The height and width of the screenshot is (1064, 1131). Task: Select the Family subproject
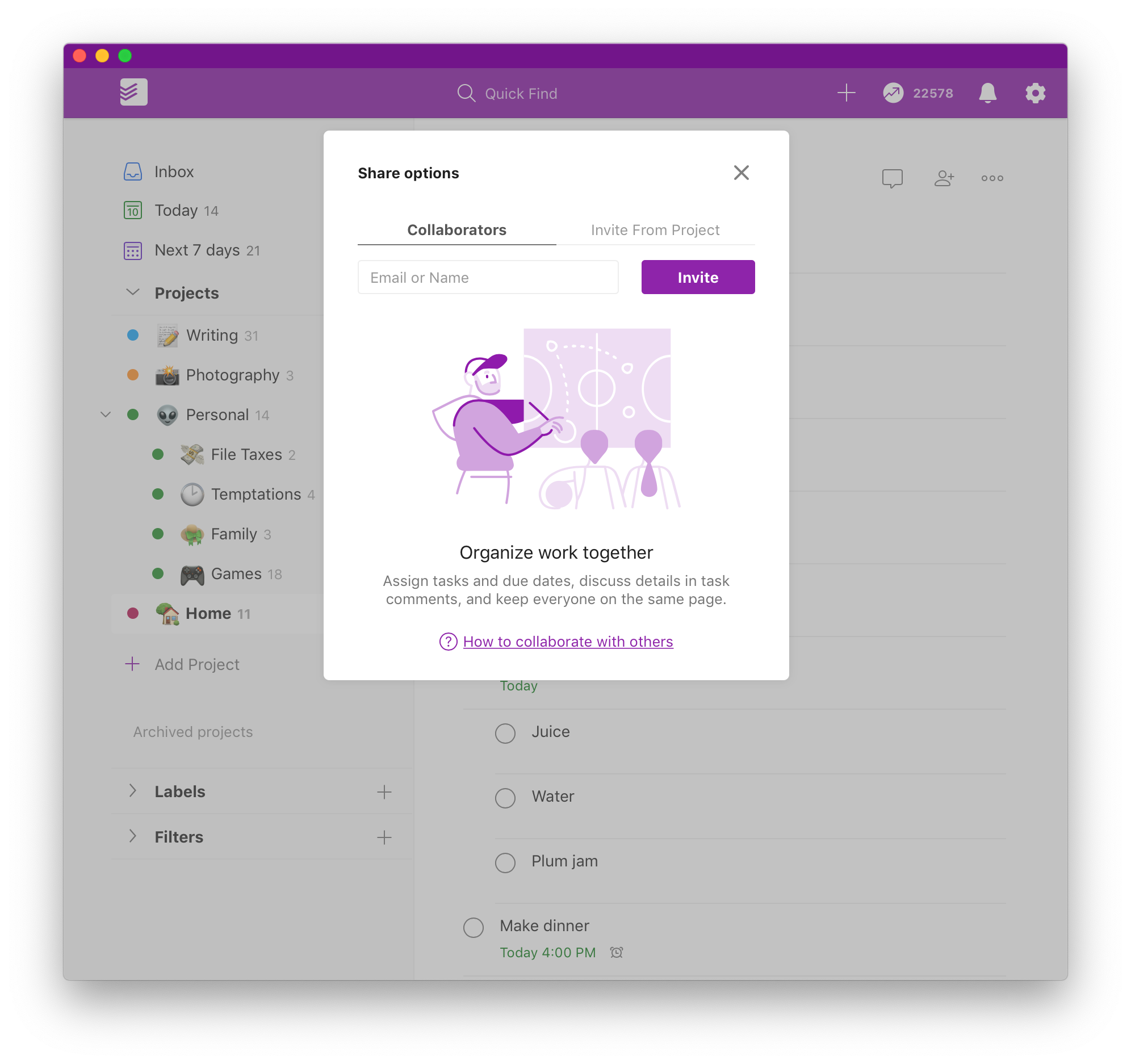pos(234,535)
